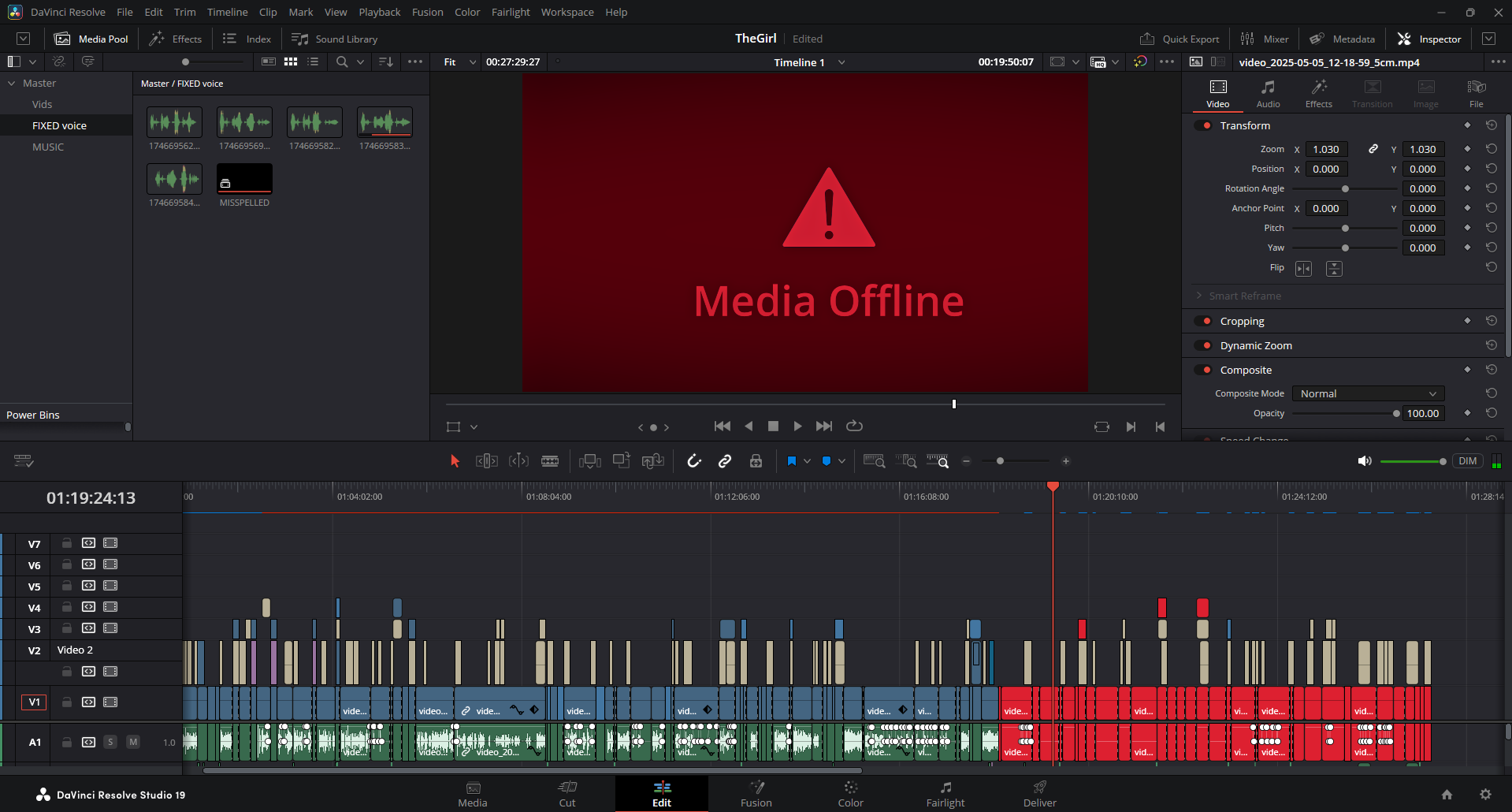
Task: Disable the Cropping section toggle
Action: pos(1204,321)
